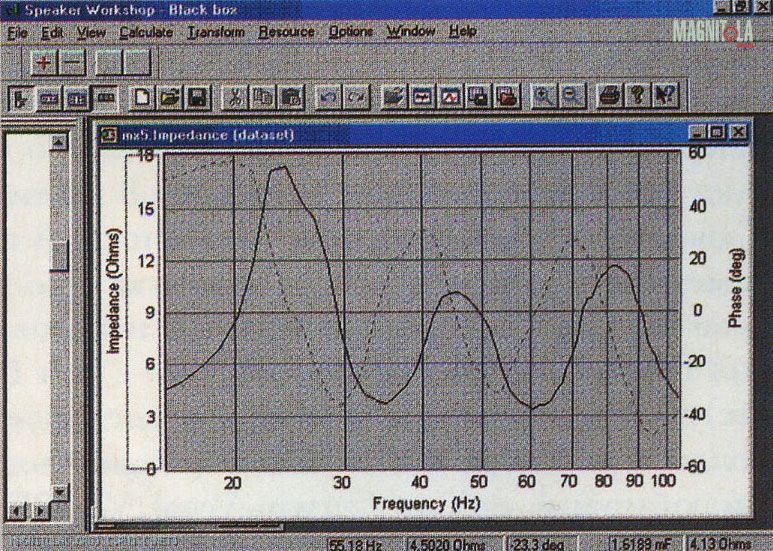This screenshot has height=551, width=773.
Task: Open the View menu
Action: [91, 33]
